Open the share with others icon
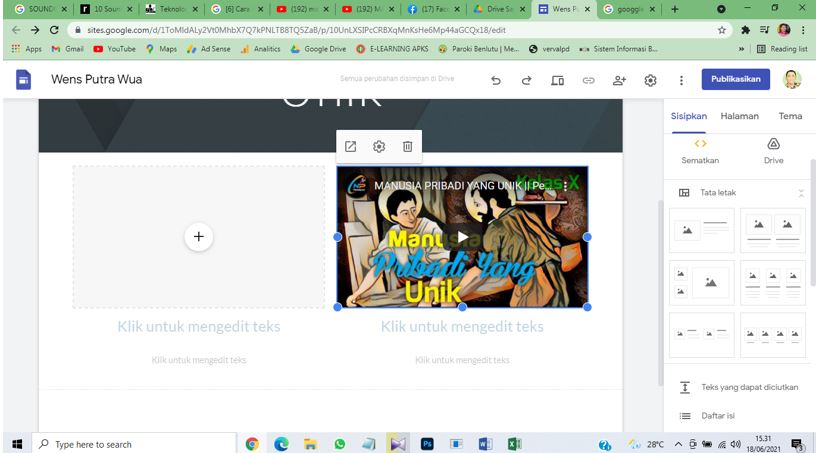Viewport: 816px width, 453px height. coord(619,80)
